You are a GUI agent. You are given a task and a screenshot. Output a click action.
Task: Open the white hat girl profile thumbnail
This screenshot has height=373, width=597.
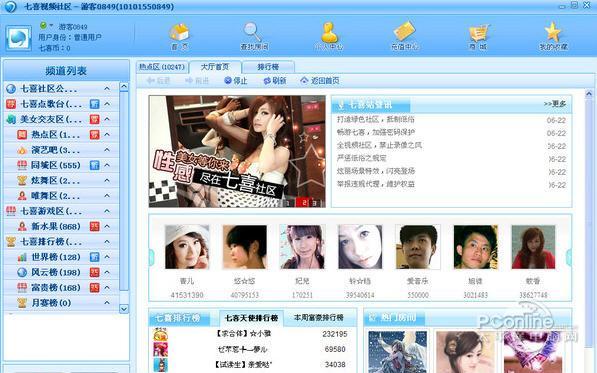[187, 247]
